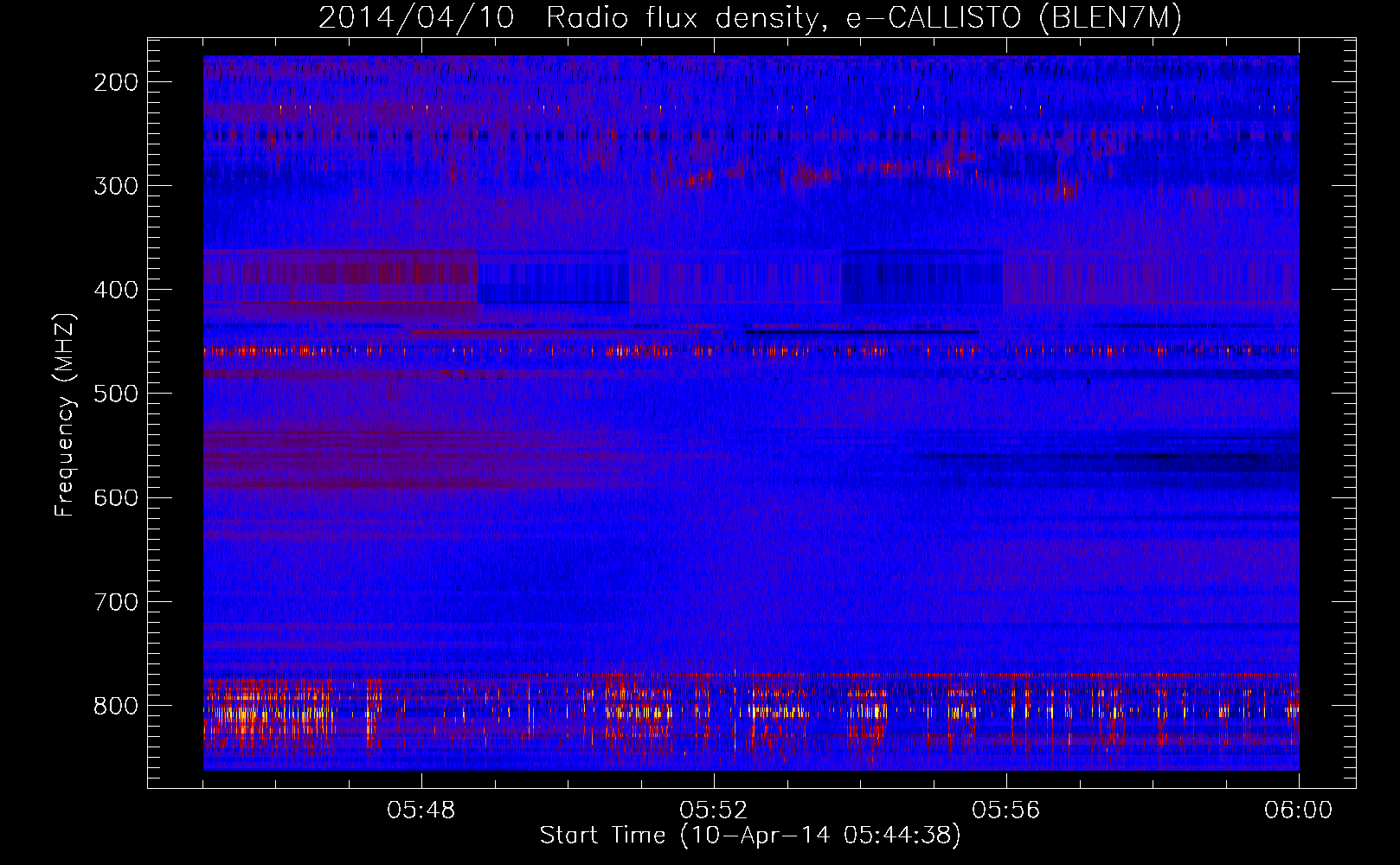
Task: Click the 05:52 time tick label
Action: pos(714,811)
